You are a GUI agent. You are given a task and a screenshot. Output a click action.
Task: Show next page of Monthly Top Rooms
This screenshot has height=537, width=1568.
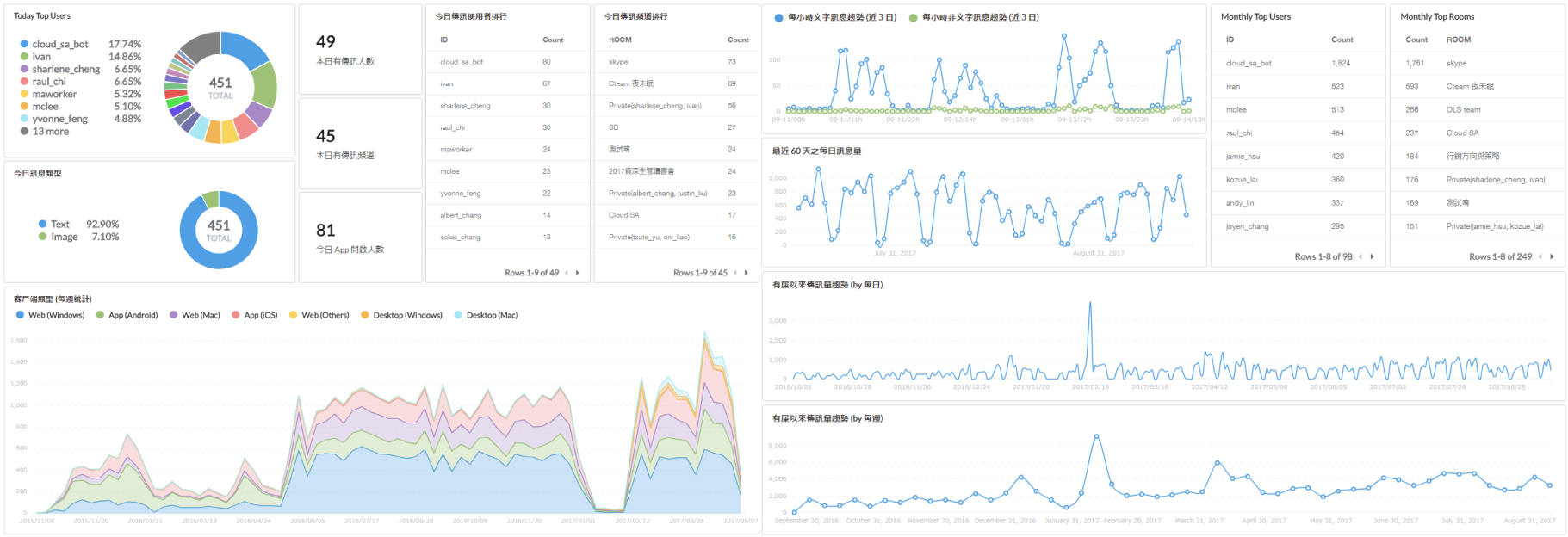pos(1552,256)
